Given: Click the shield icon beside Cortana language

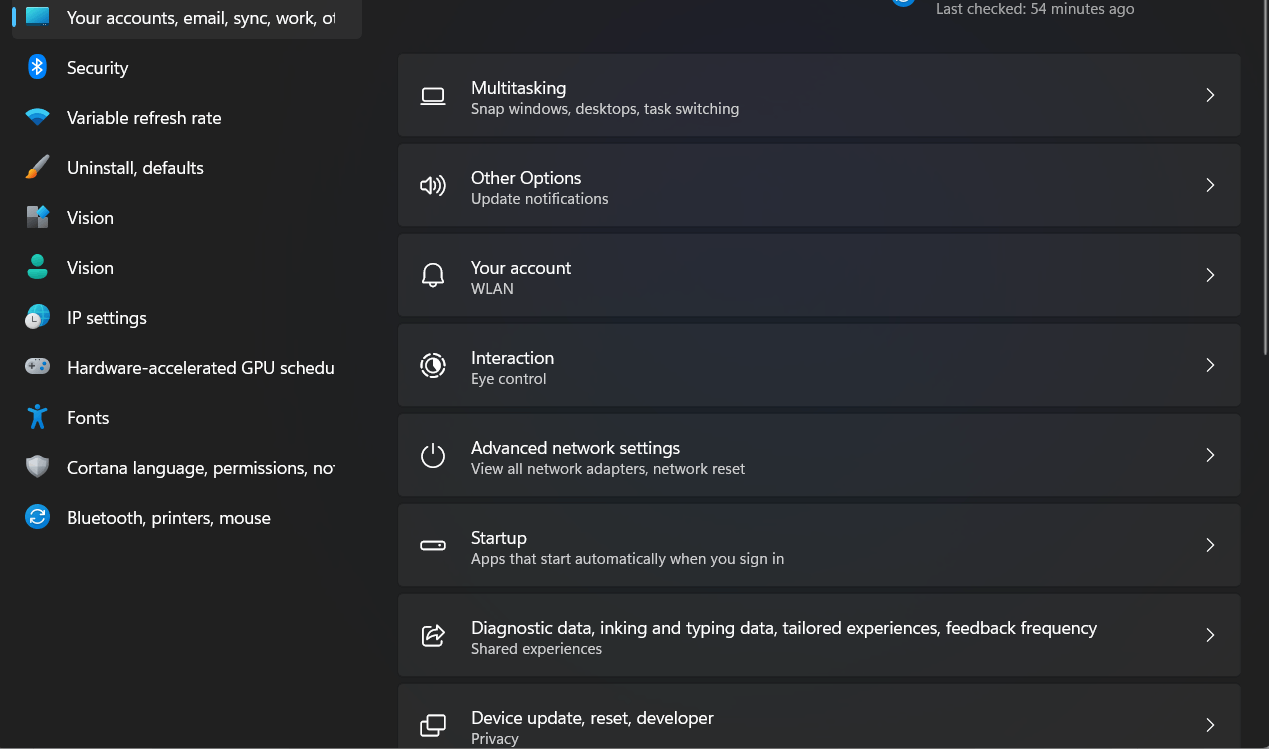Looking at the screenshot, I should click(x=37, y=467).
